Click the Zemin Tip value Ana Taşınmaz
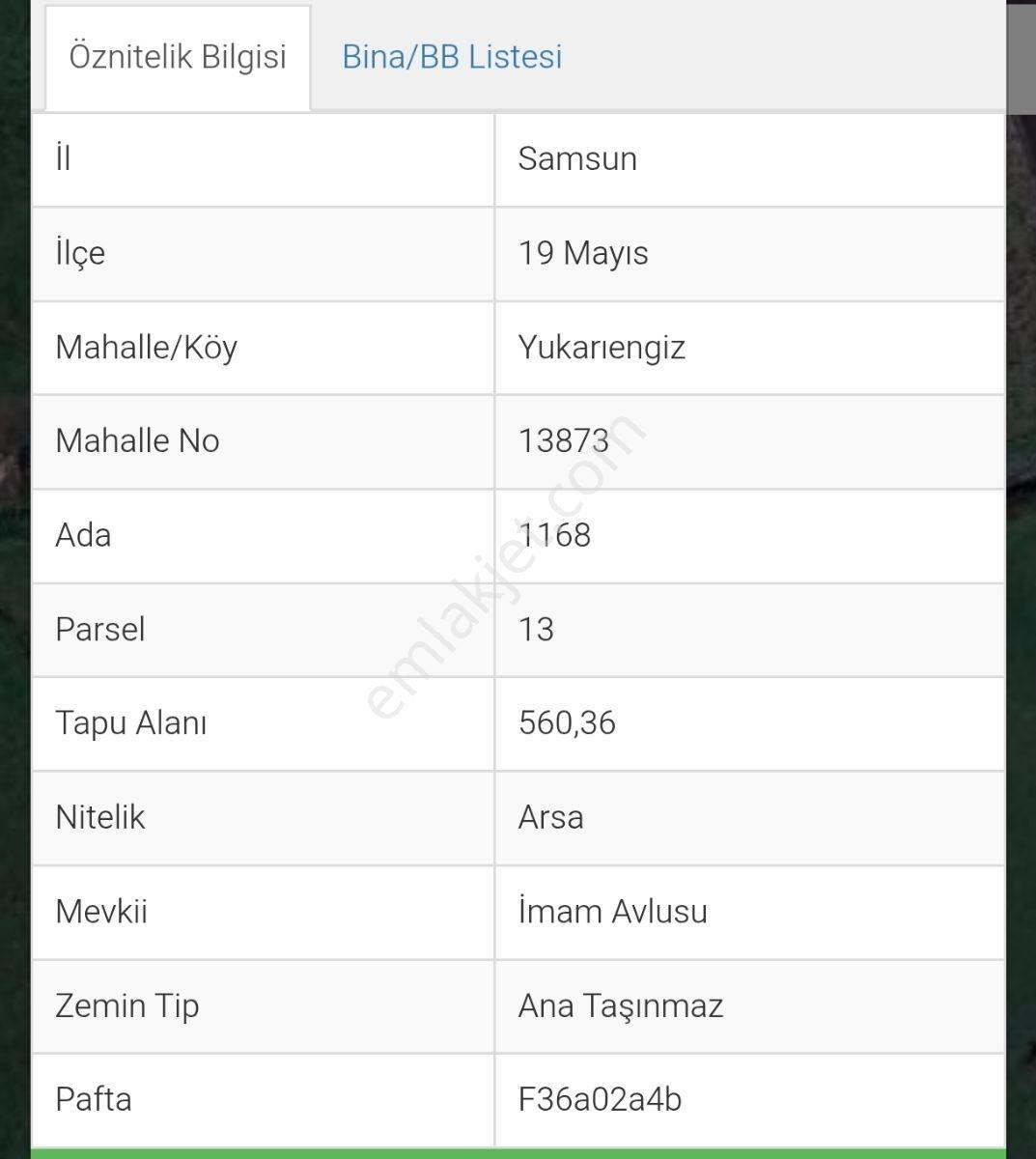Viewport: 1036px width, 1159px height. [620, 1005]
